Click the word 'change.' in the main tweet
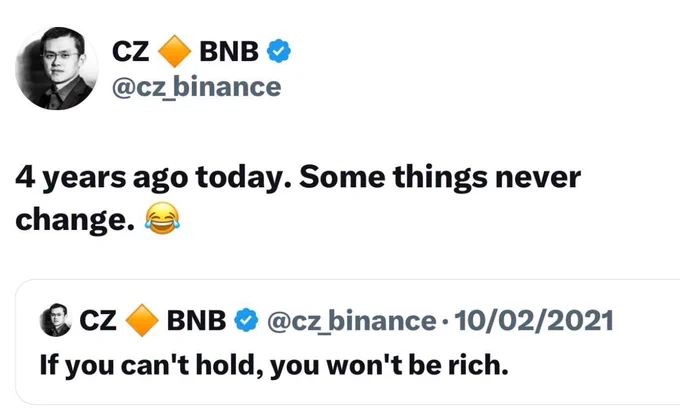Viewport: 680px width, 414px height. click(75, 218)
